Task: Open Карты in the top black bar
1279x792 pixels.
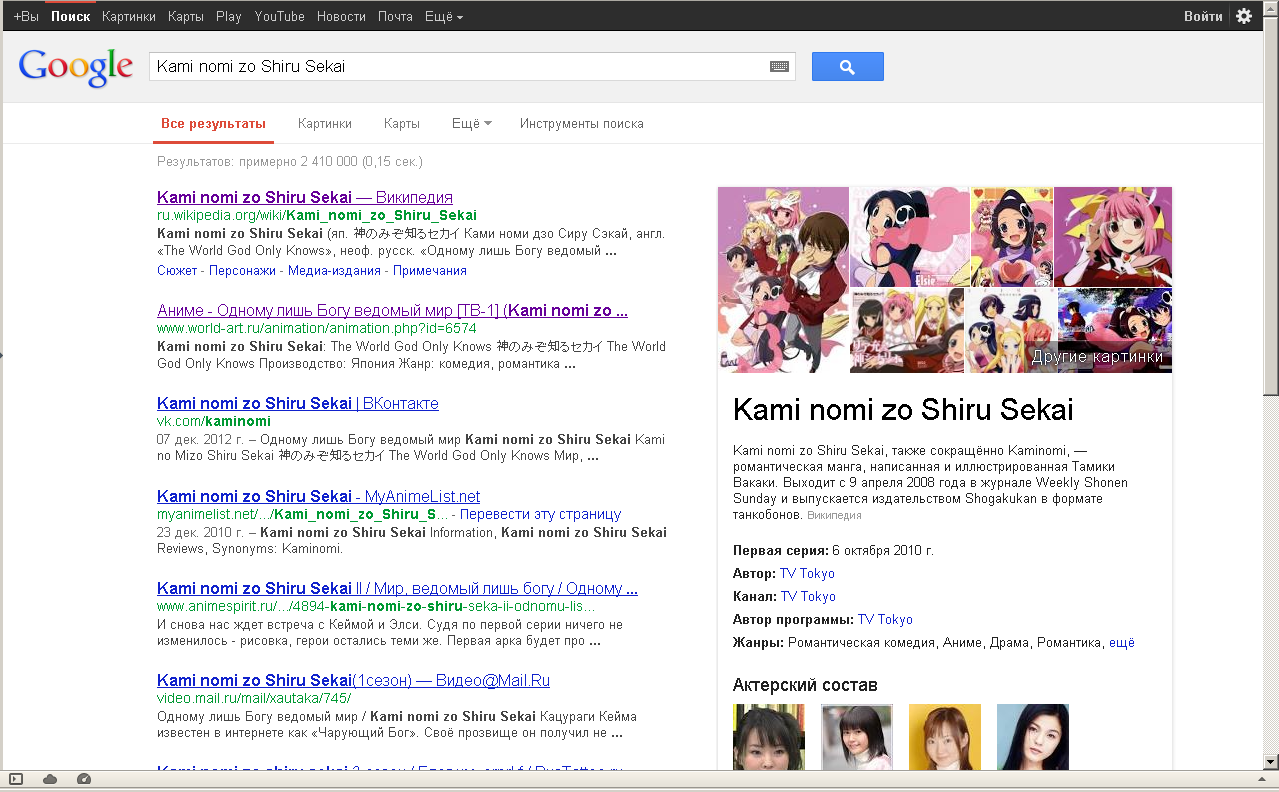Action: 186,16
